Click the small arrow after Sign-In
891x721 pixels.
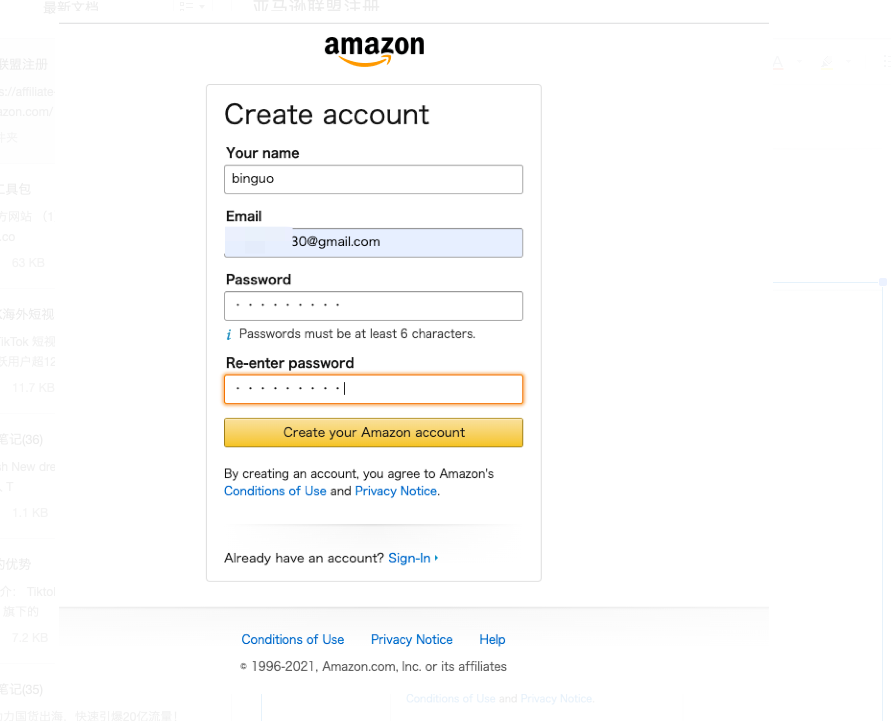437,558
